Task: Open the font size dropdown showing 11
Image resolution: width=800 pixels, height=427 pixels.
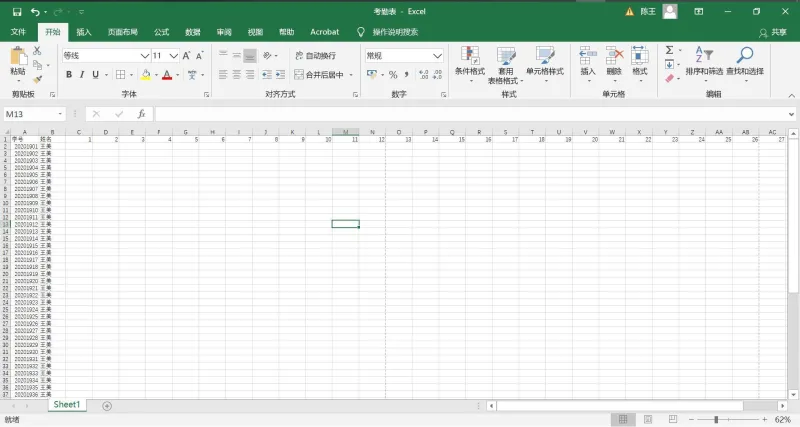Action: [173, 56]
